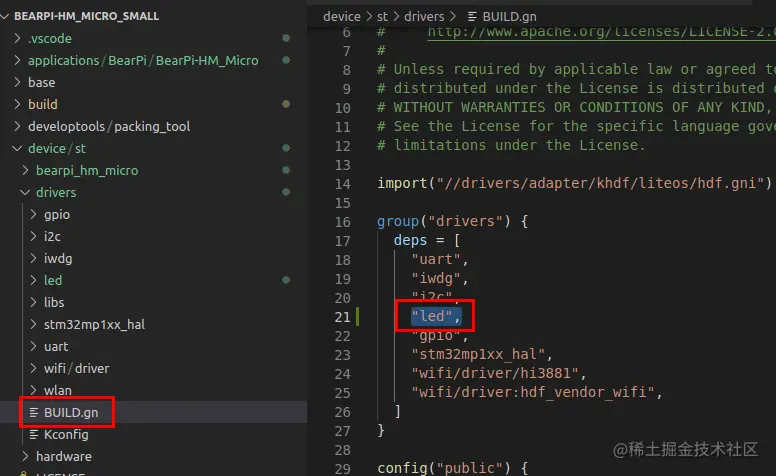Image resolution: width=776 pixels, height=476 pixels.
Task: Open the .vscode folder entry
Action: pos(49,38)
